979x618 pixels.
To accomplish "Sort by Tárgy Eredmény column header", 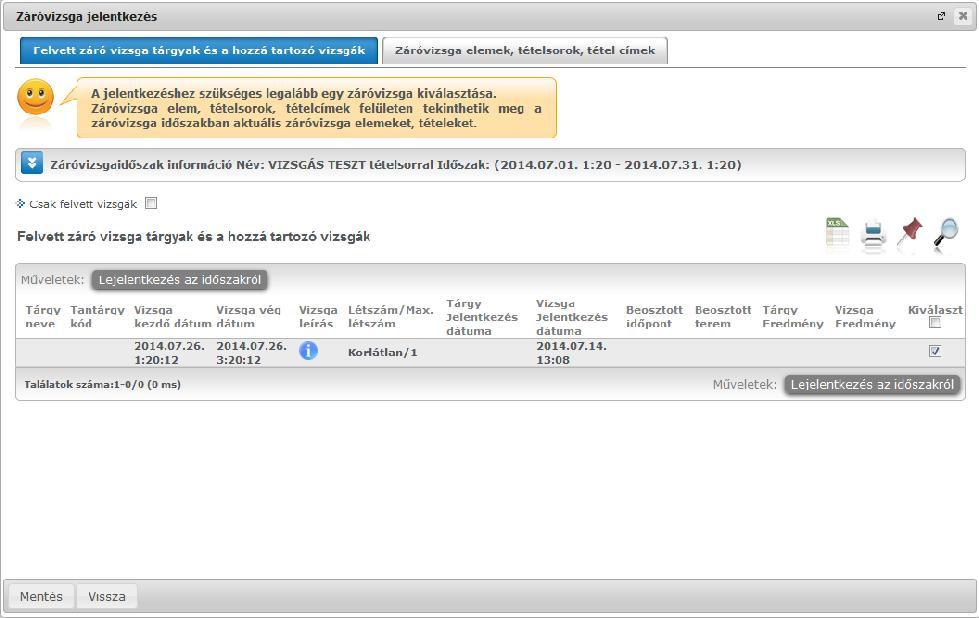I will (793, 316).
